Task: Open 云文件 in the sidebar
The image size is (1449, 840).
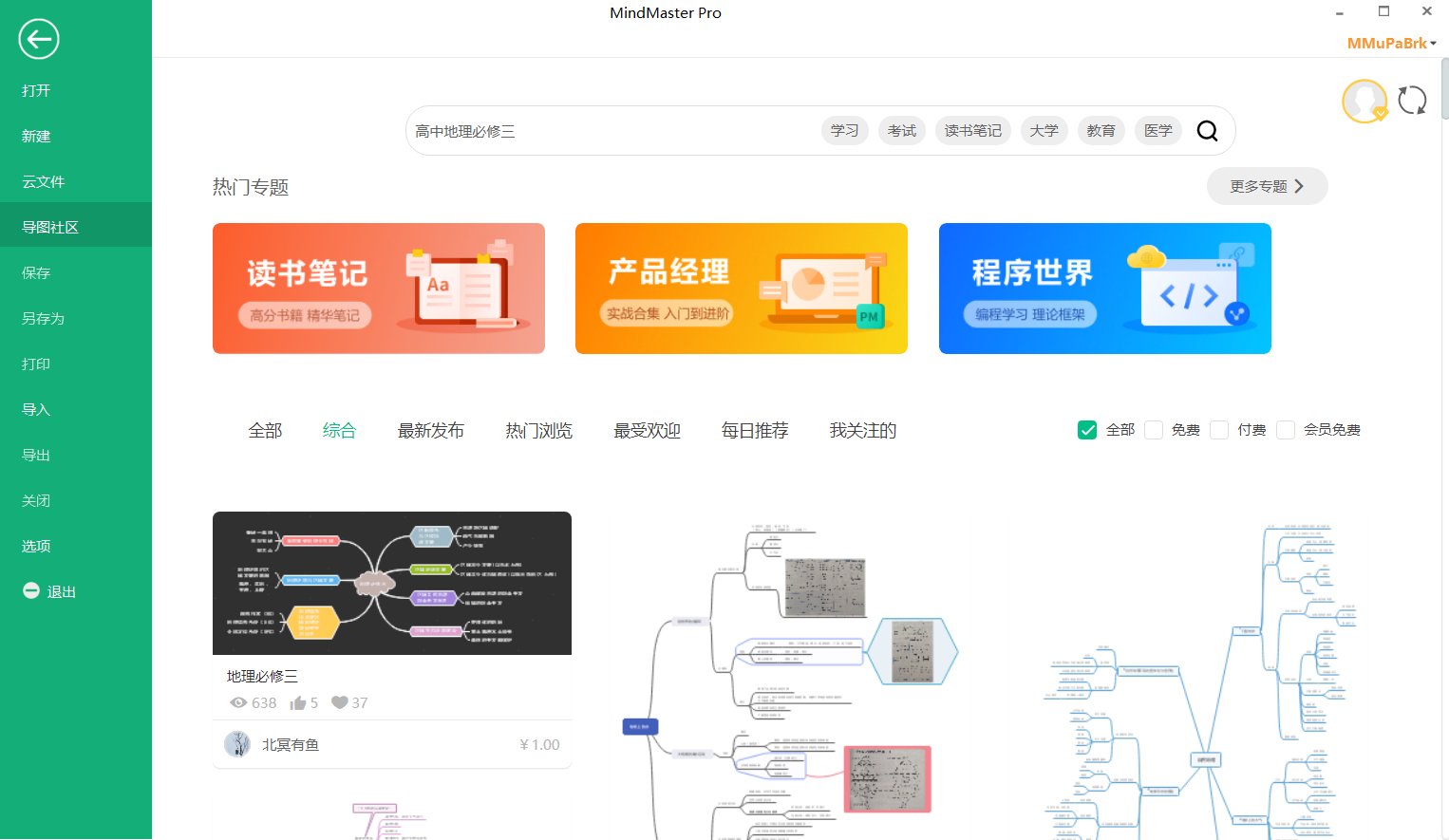Action: click(x=76, y=181)
